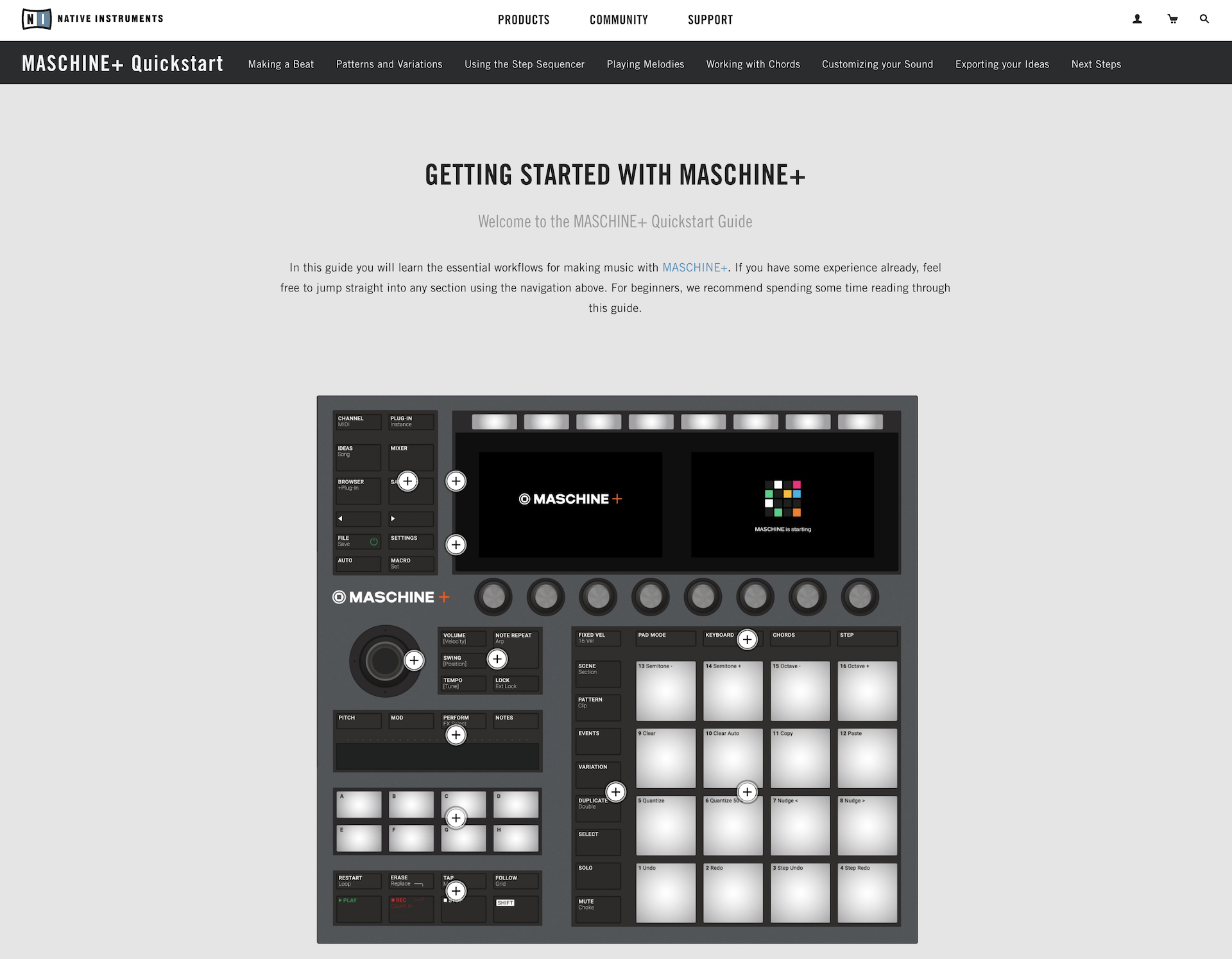Click the green PLAY button on device
Image resolution: width=1232 pixels, height=959 pixels.
[x=359, y=909]
